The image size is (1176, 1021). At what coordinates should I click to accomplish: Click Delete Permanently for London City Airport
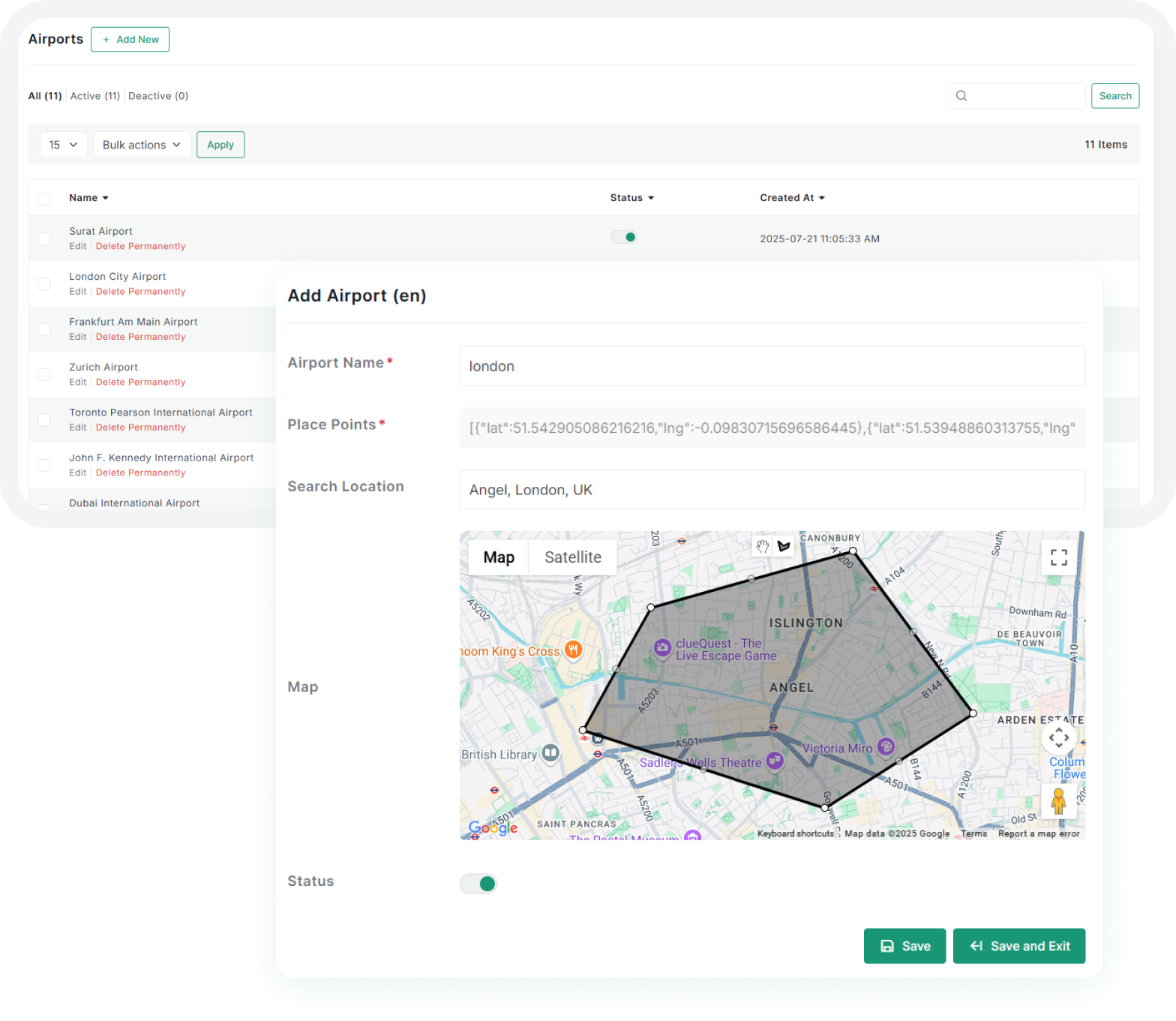click(x=140, y=292)
